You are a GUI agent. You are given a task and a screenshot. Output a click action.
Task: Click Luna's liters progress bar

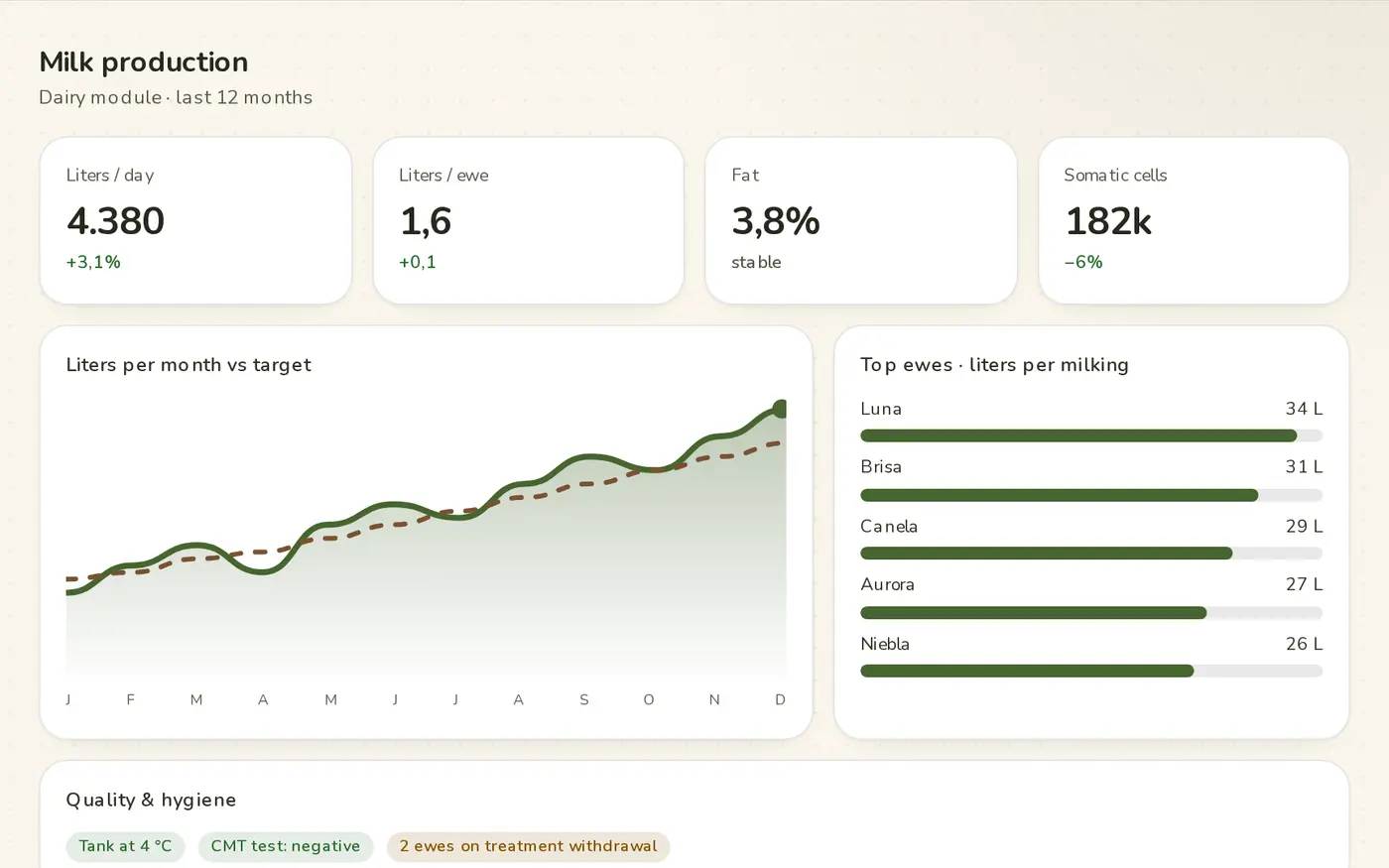(1091, 435)
